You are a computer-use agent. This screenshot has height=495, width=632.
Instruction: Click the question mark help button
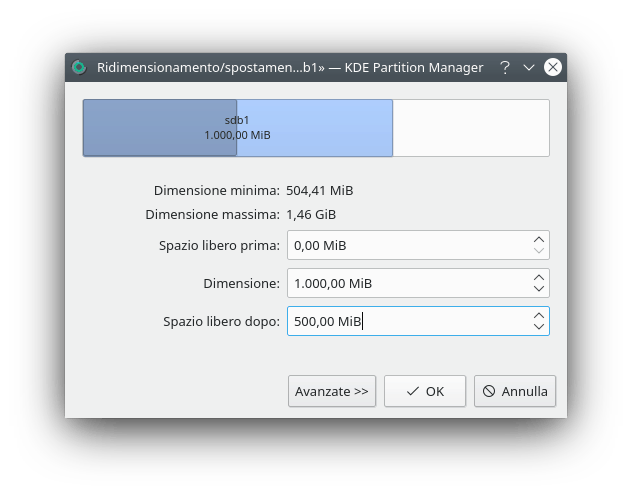coord(505,68)
